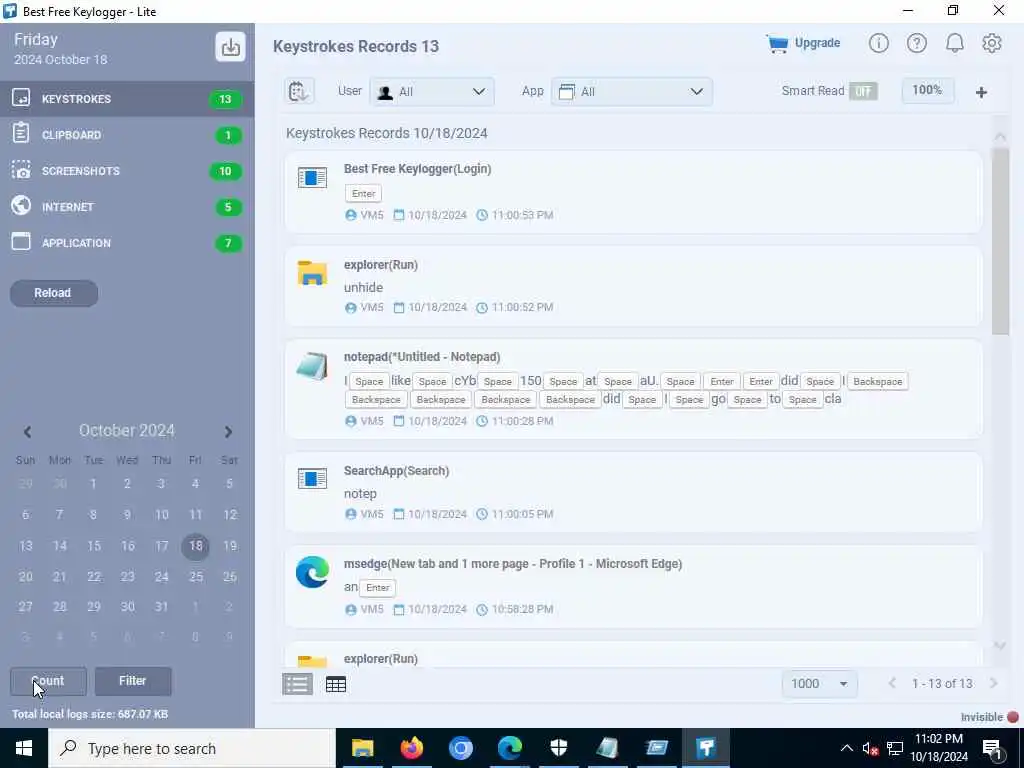
Task: Switch to list view icon
Action: coord(297,684)
